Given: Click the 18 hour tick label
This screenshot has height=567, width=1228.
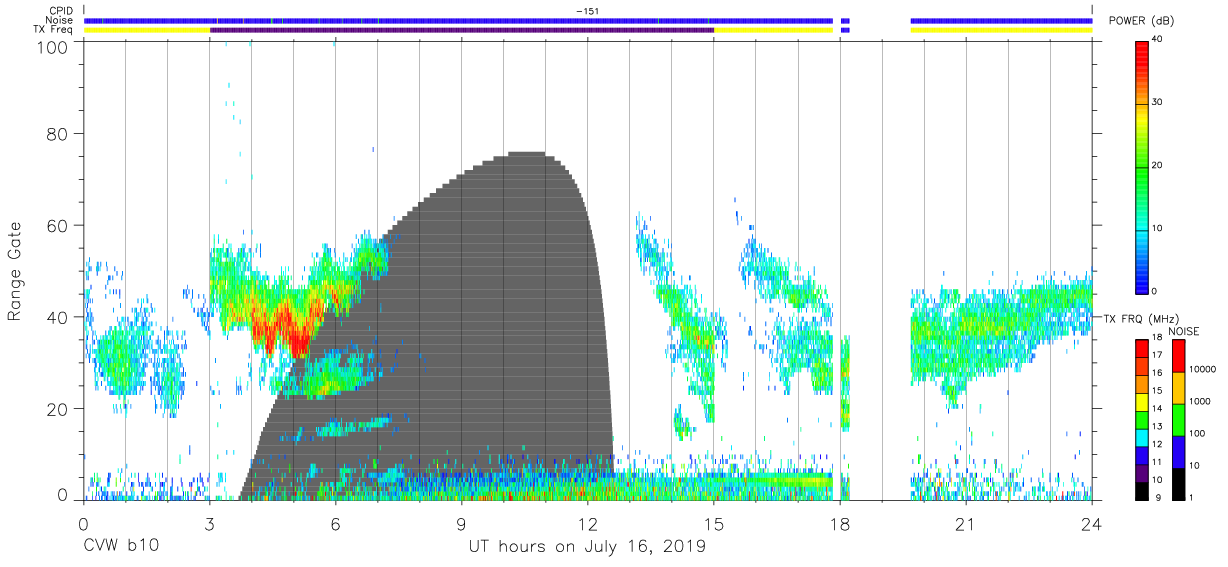Looking at the screenshot, I should (839, 522).
